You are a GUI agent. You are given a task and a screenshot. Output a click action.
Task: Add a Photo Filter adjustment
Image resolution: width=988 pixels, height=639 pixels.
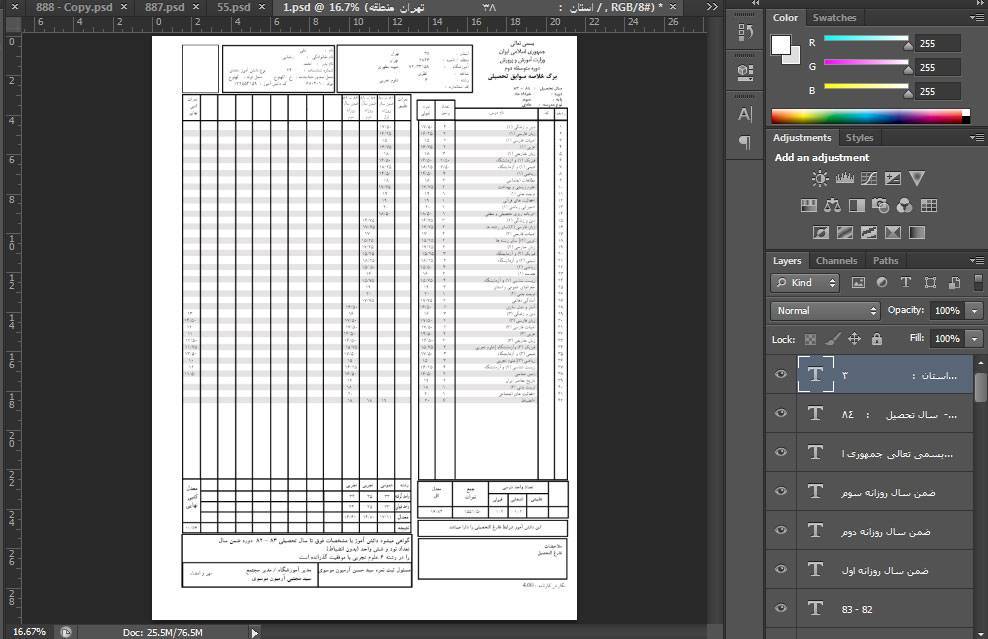click(x=880, y=205)
